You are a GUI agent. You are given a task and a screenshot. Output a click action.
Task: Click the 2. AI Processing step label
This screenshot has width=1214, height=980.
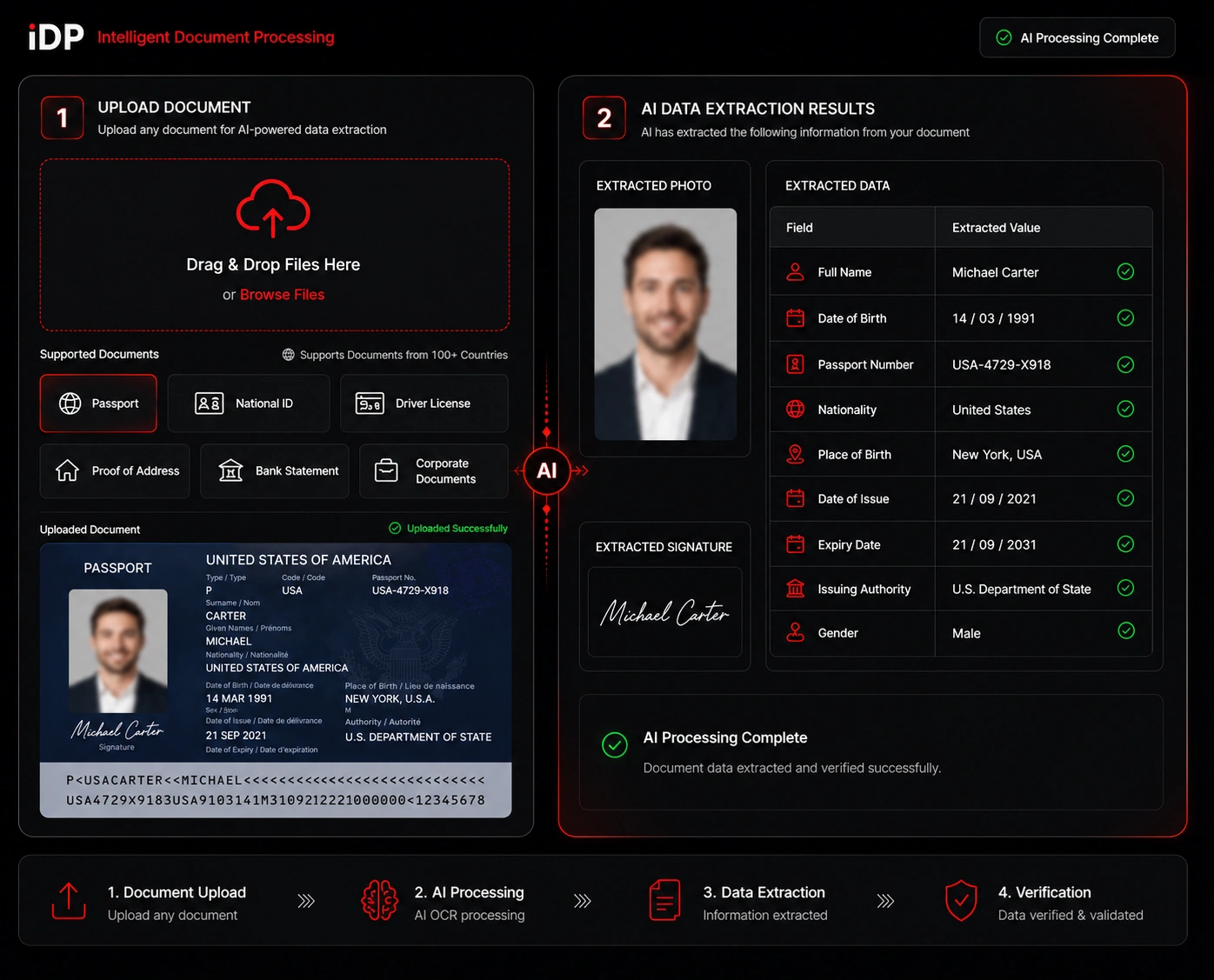(x=470, y=892)
